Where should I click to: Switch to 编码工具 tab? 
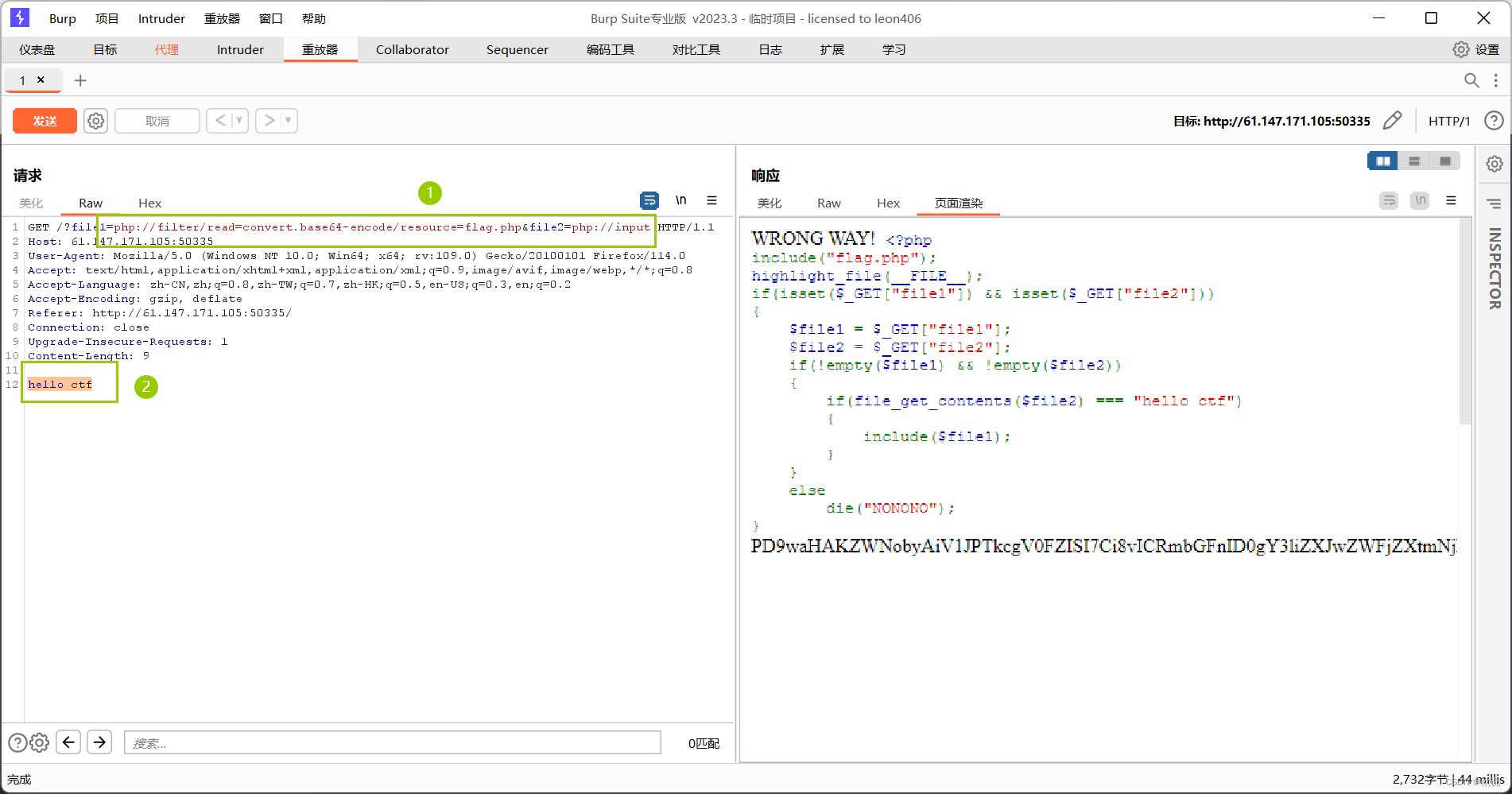click(611, 49)
